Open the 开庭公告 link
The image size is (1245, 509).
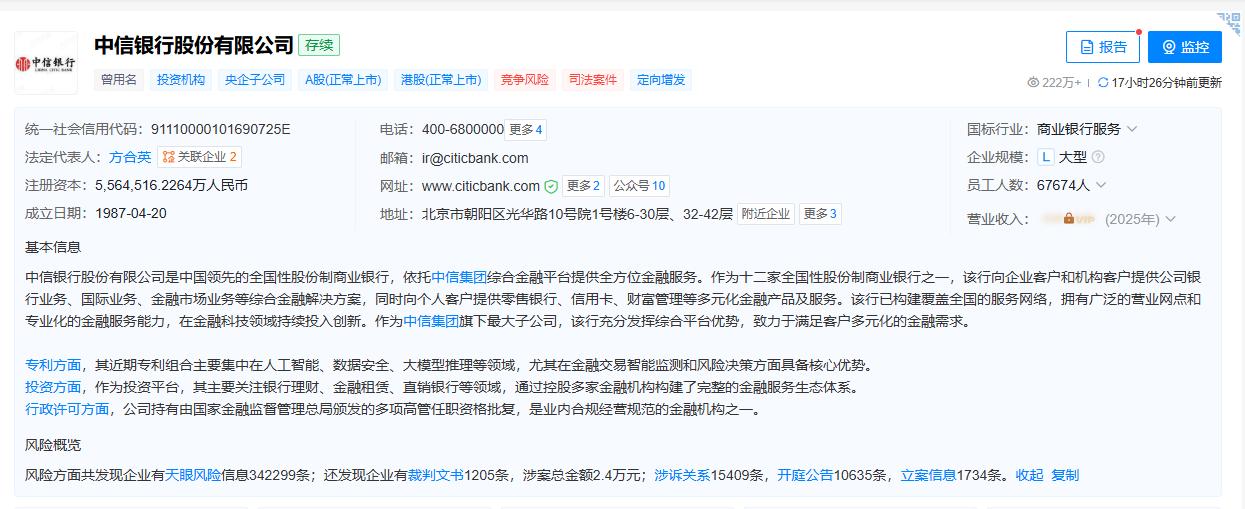(805, 475)
